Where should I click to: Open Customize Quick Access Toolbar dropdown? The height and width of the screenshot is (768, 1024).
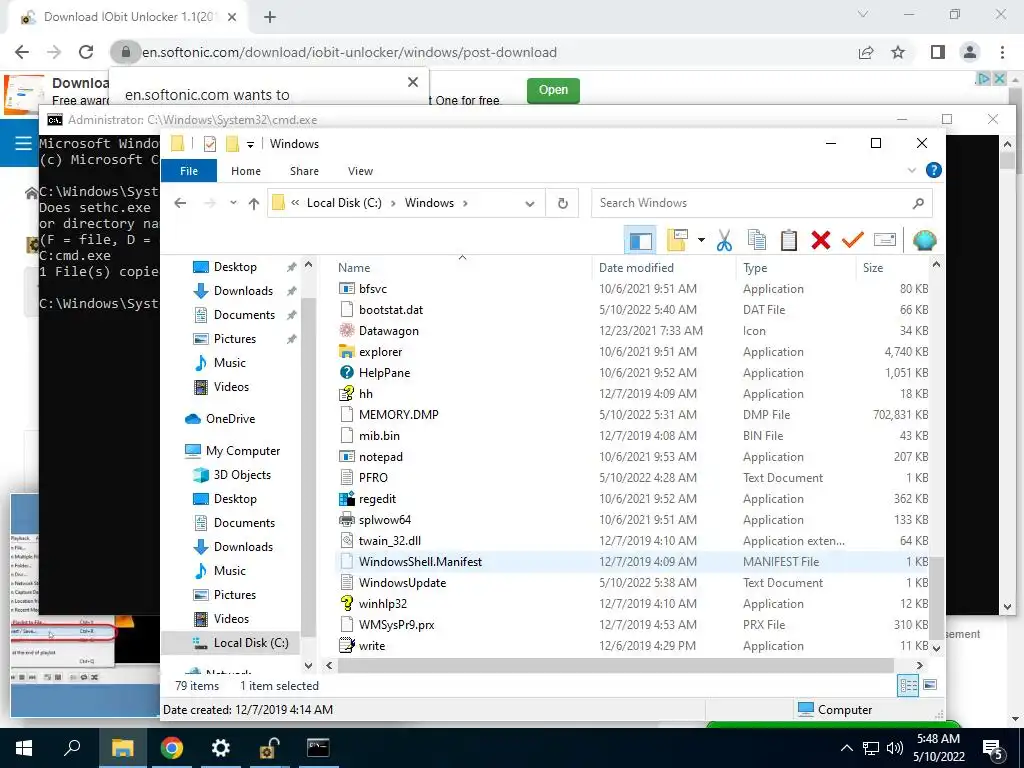point(250,144)
